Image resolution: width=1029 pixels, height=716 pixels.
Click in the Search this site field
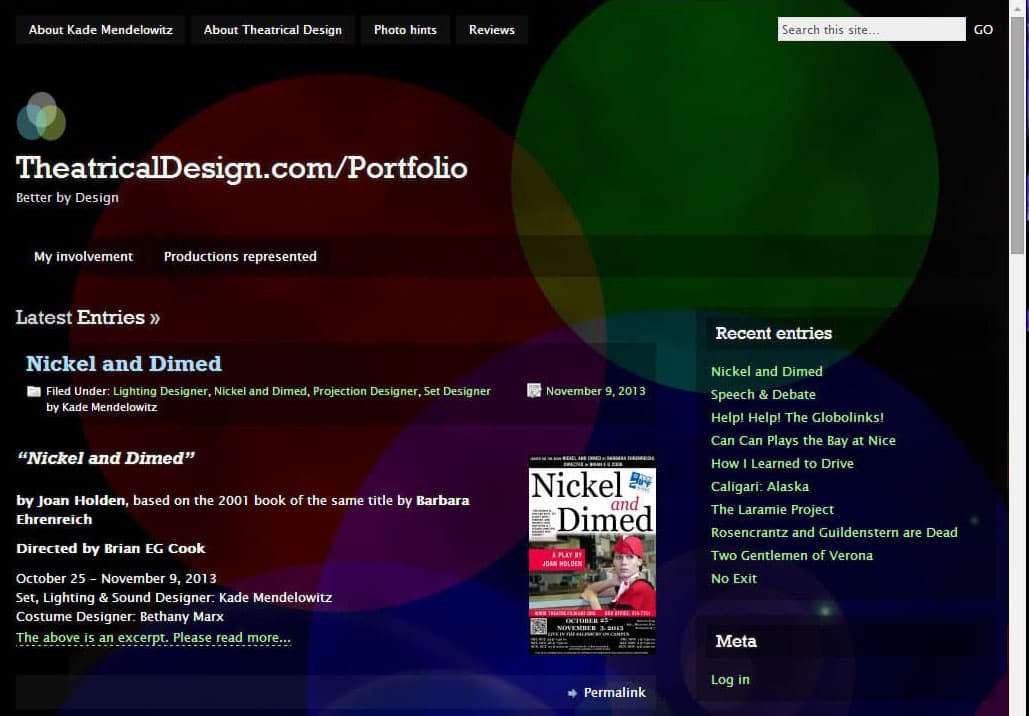pos(870,30)
